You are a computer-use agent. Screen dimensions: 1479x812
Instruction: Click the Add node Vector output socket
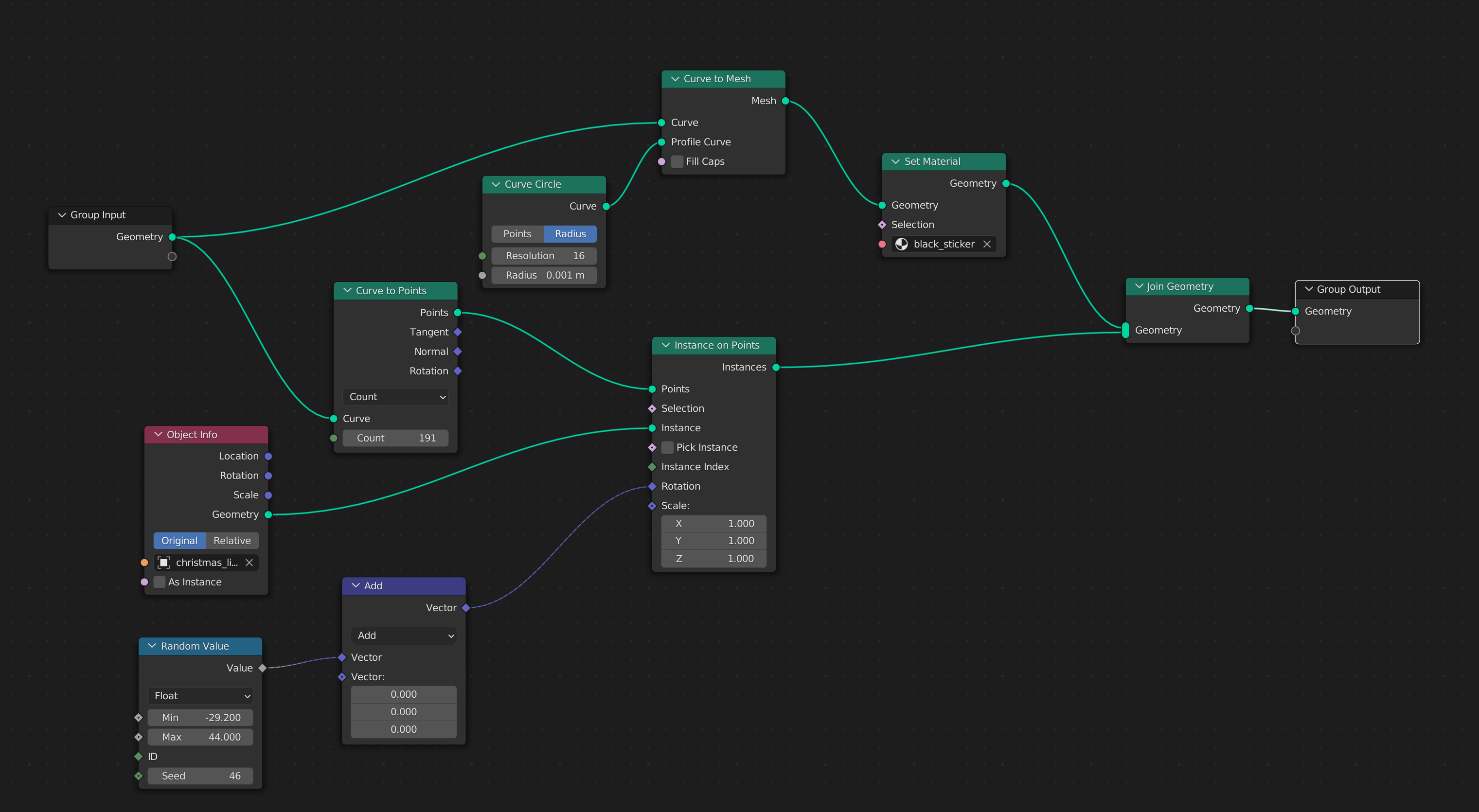point(465,608)
